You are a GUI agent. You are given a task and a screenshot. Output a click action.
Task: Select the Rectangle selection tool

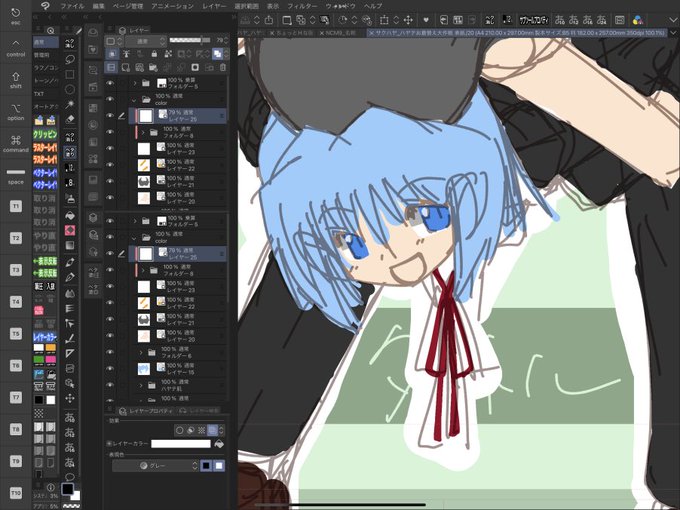click(x=69, y=74)
